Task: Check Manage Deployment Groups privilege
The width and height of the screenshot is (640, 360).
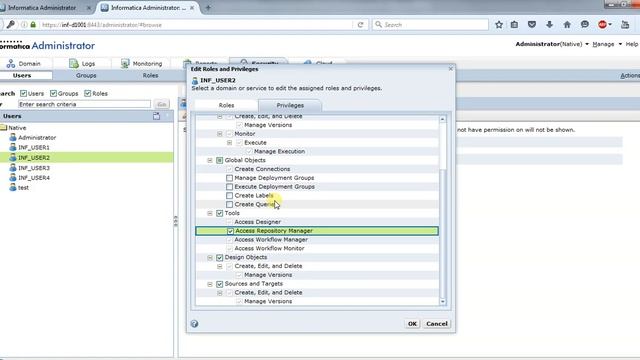Action: point(229,178)
